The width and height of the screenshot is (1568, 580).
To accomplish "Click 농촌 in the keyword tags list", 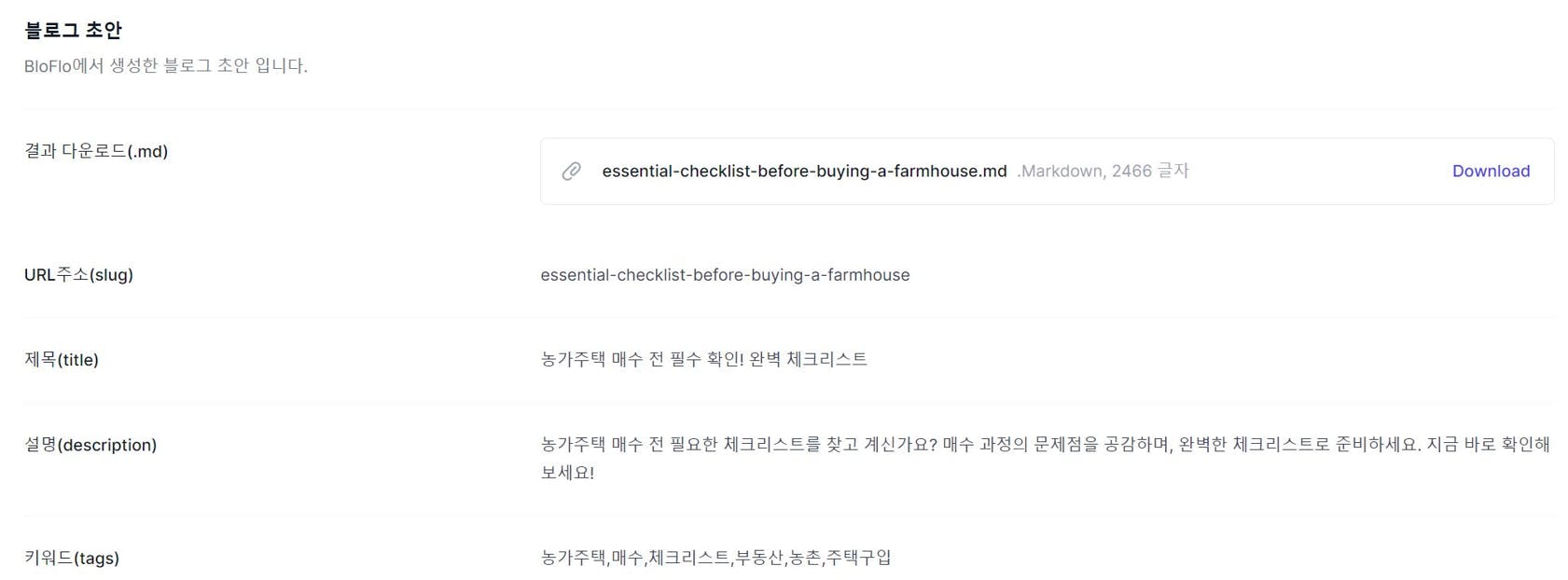I will coord(804,558).
